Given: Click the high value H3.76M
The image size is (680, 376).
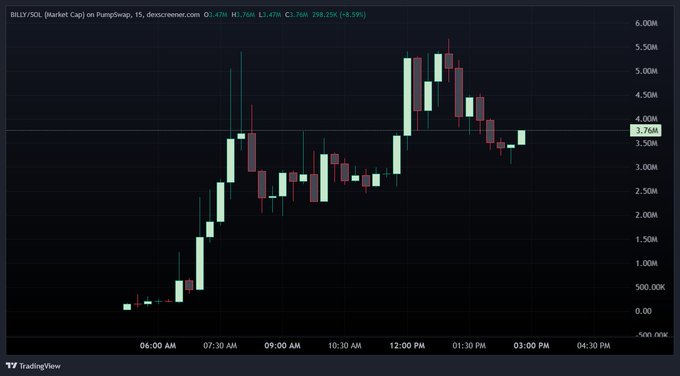Looking at the screenshot, I should click(x=243, y=15).
